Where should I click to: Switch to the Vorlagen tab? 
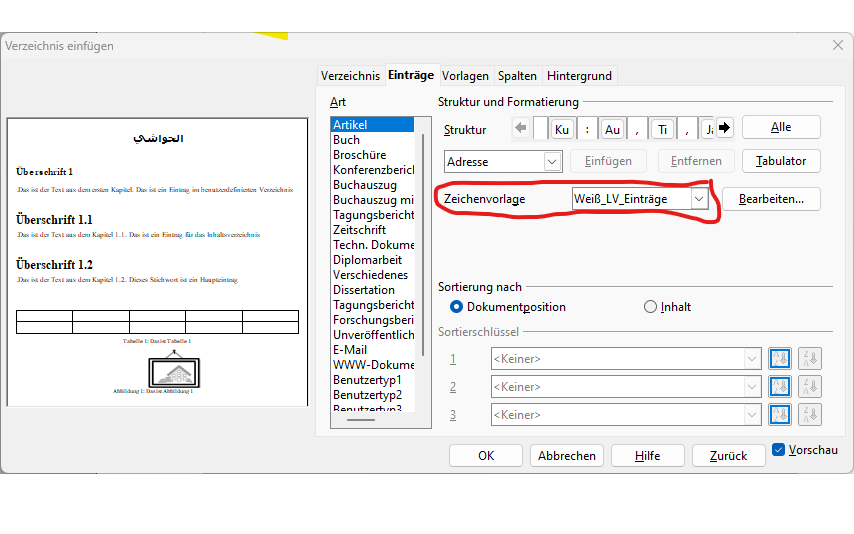[465, 76]
